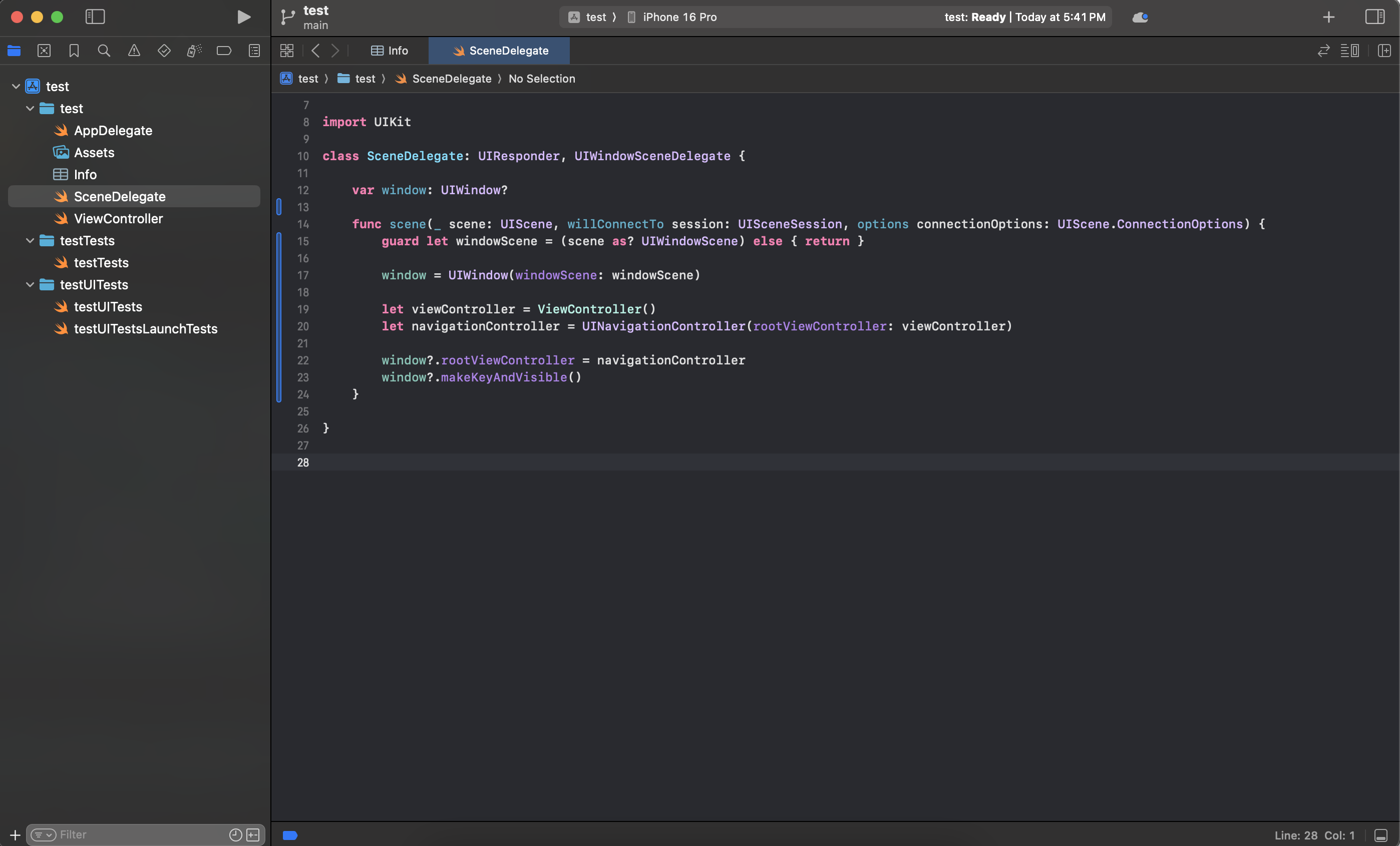1400x846 pixels.
Task: Collapse the testUITests folder
Action: click(30, 285)
